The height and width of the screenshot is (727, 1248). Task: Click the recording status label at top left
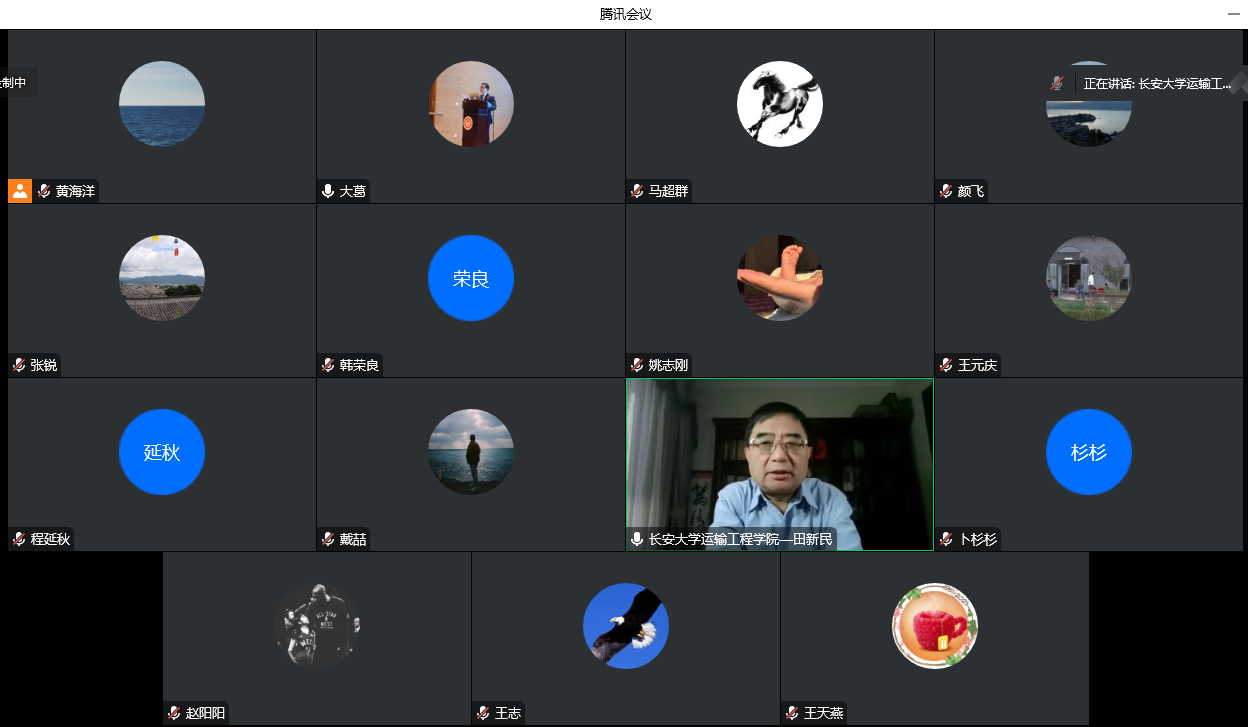(14, 83)
